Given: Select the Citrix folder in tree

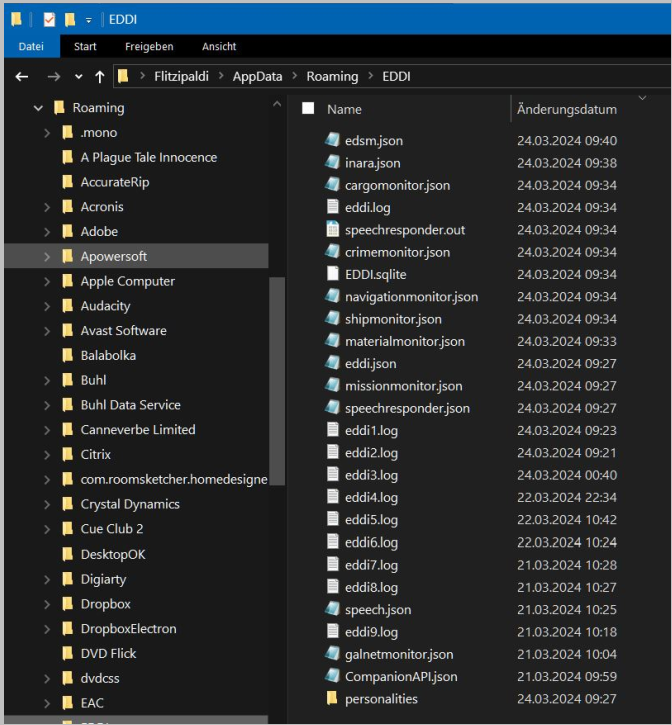Looking at the screenshot, I should click(96, 455).
